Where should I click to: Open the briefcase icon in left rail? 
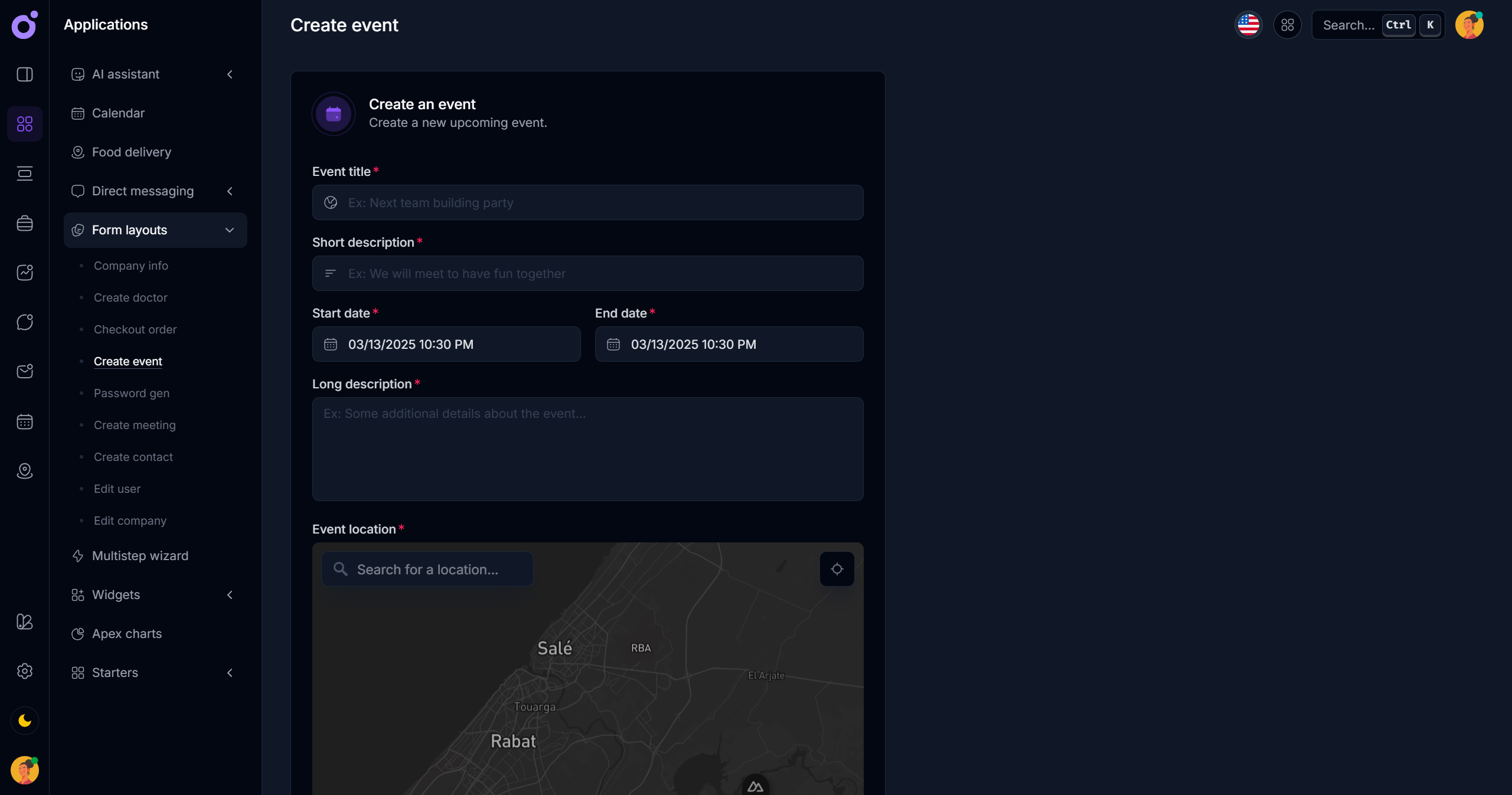coord(24,223)
